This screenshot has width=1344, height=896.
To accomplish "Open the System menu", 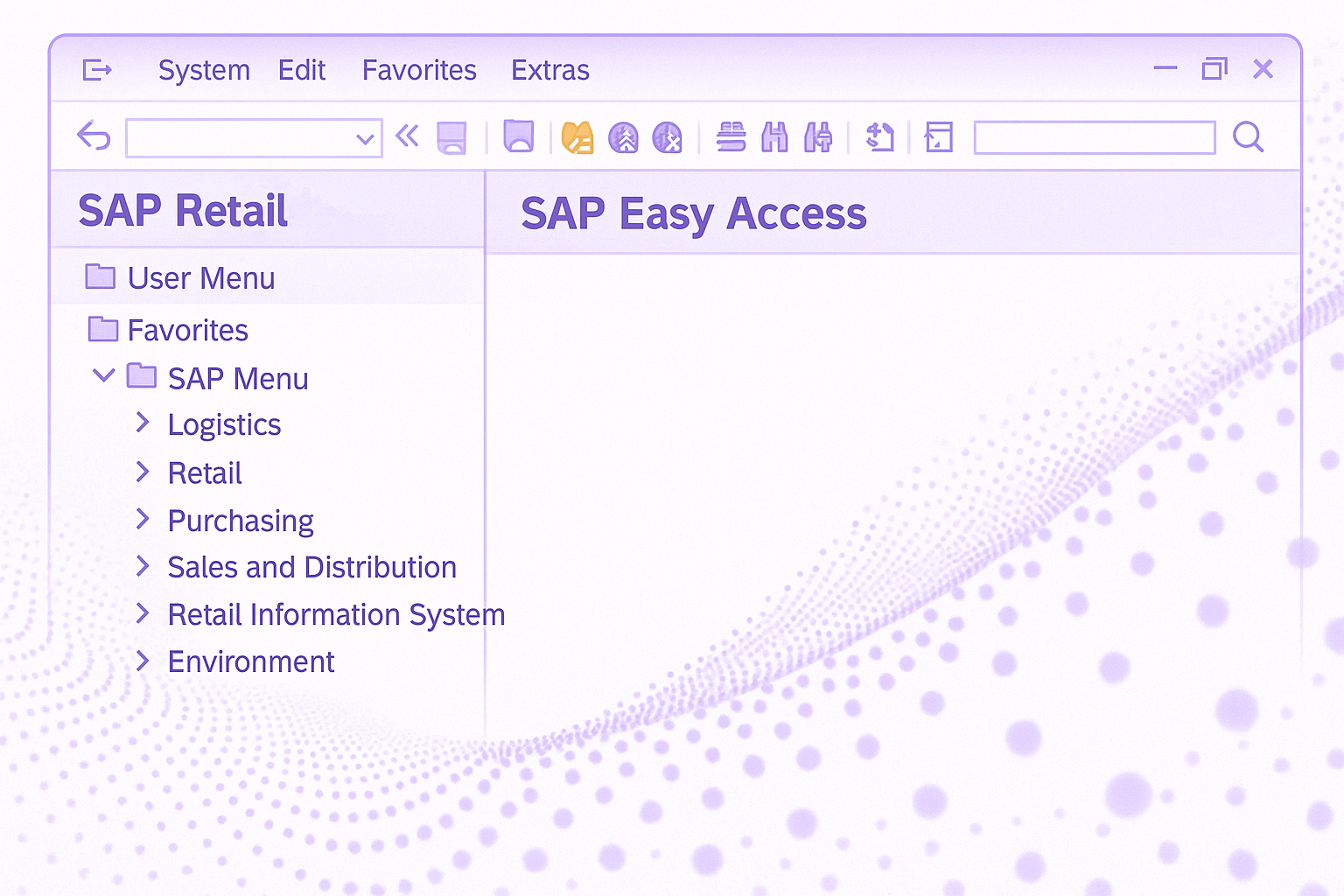I will tap(204, 70).
